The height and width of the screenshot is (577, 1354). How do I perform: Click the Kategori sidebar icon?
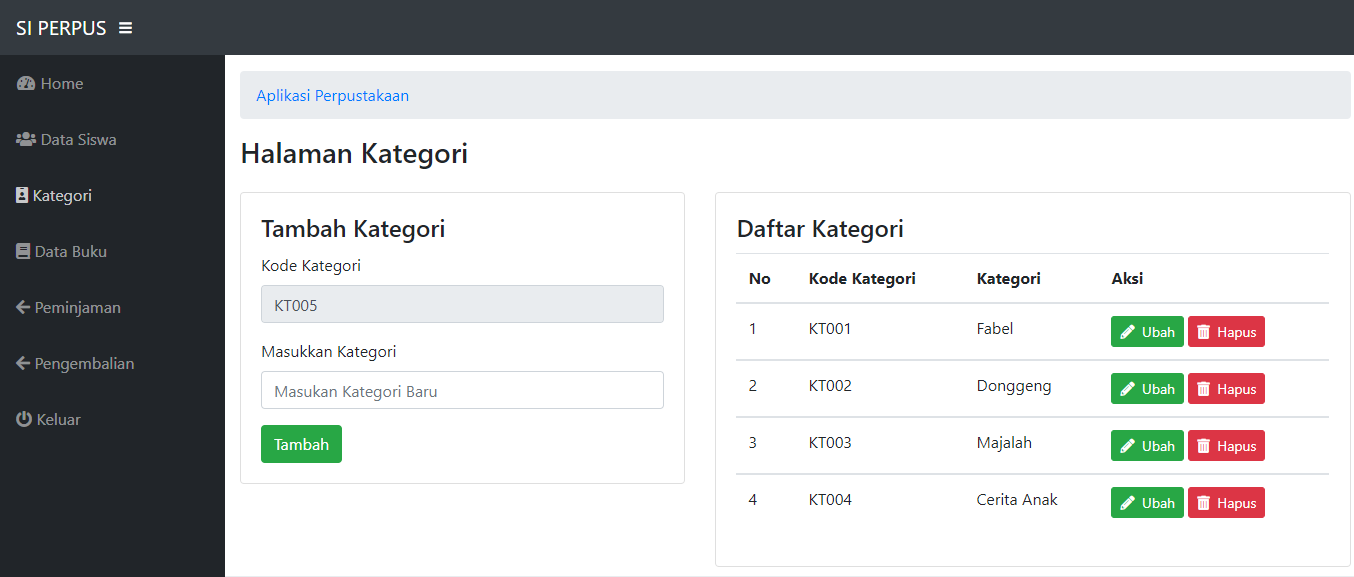[22, 196]
